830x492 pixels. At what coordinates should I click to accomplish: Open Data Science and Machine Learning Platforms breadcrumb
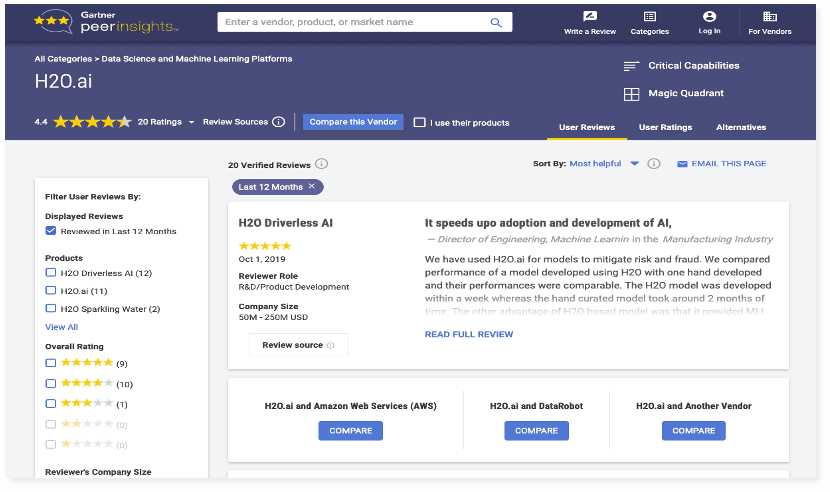196,59
